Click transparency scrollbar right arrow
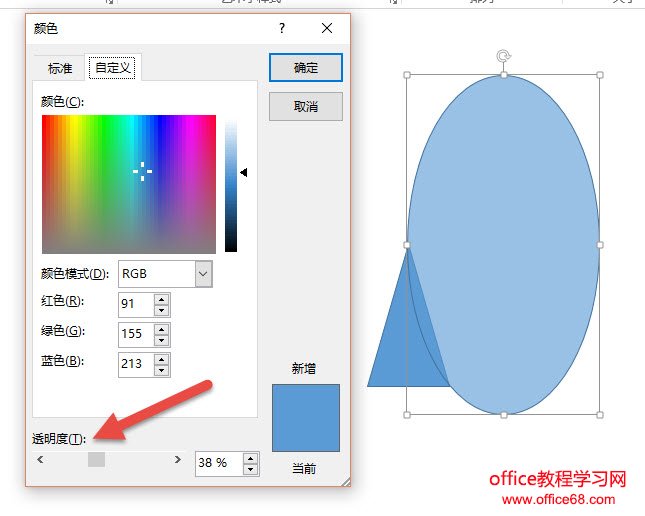This screenshot has height=516, width=645. coord(178,460)
